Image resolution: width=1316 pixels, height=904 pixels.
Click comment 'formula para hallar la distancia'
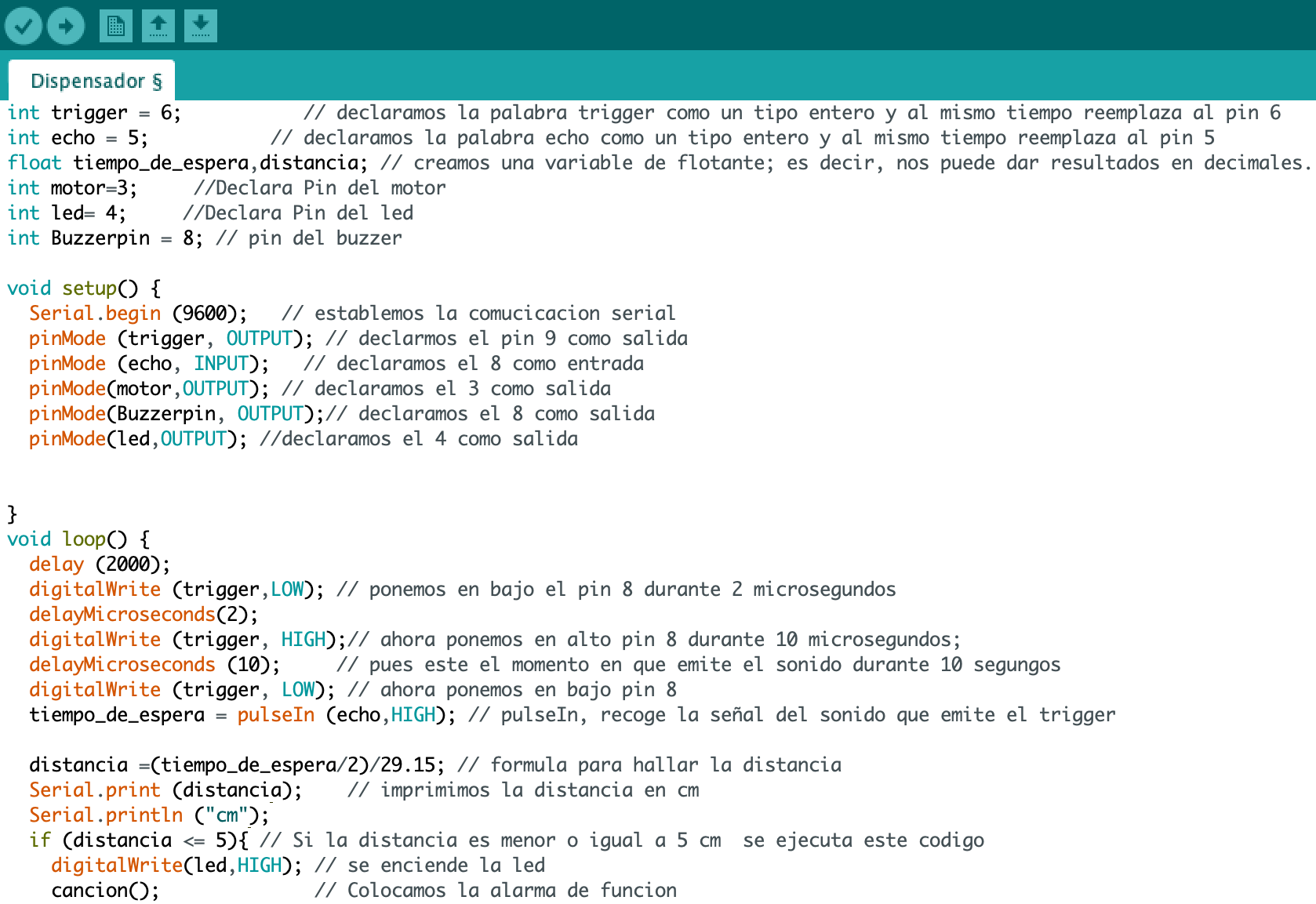666,765
